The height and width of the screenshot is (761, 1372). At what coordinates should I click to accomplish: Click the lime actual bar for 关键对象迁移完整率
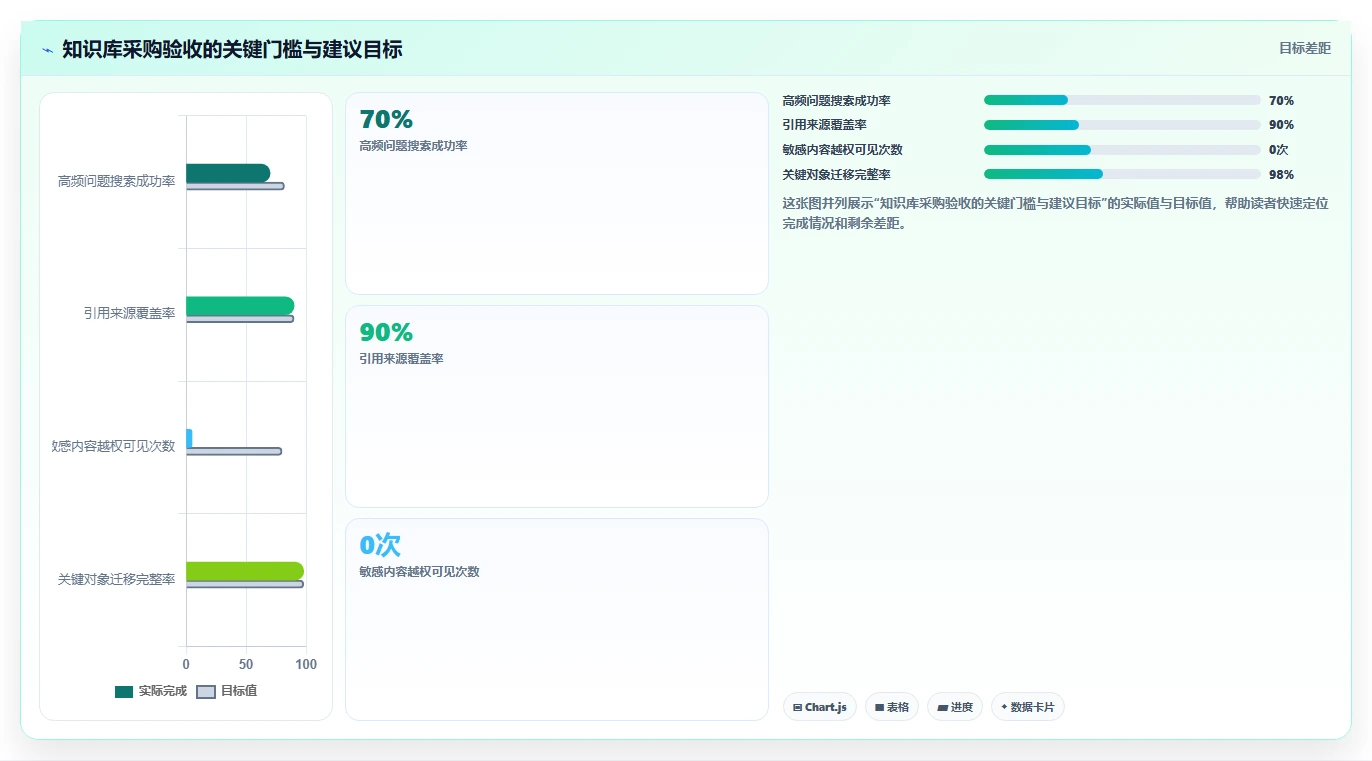pyautogui.click(x=245, y=571)
